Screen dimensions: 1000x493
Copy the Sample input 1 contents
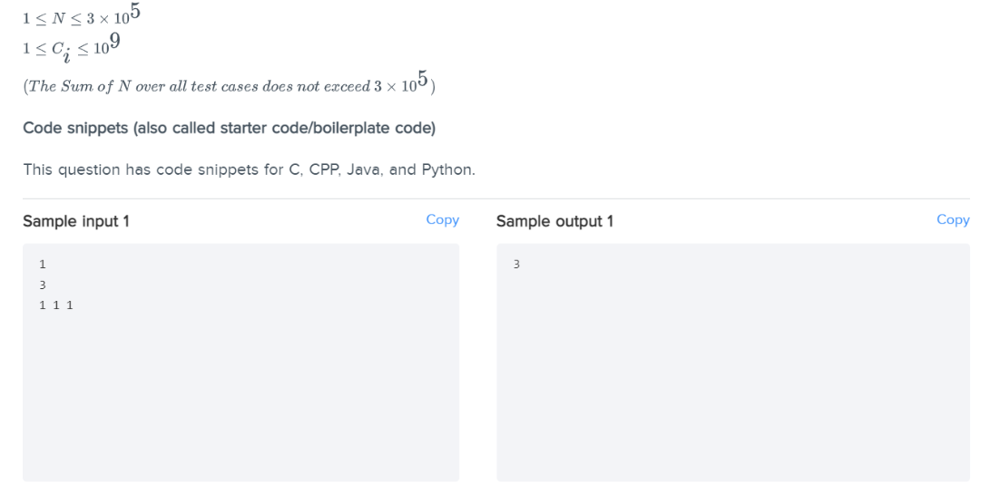point(442,220)
